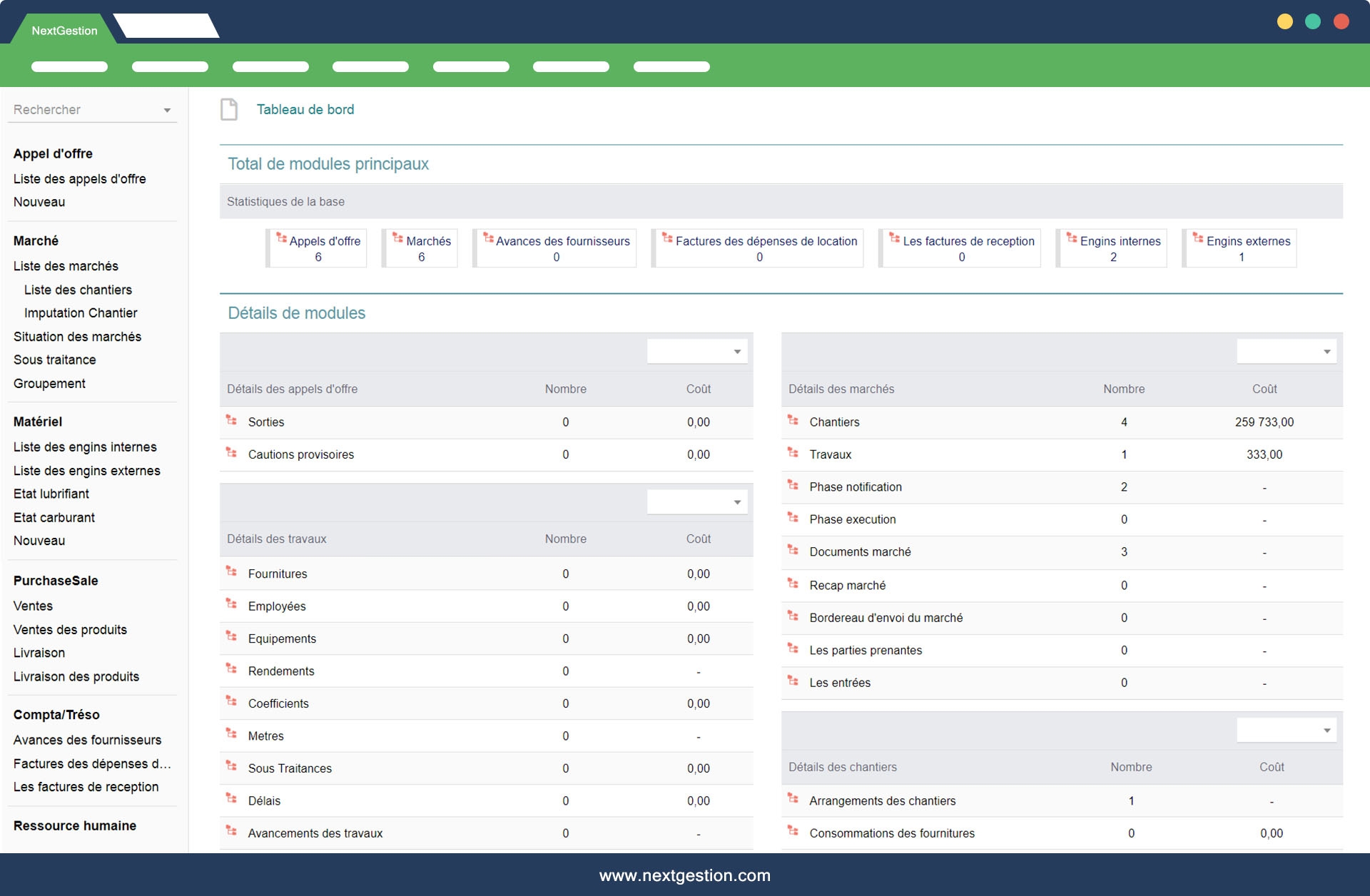Image resolution: width=1370 pixels, height=896 pixels.
Task: Click the icon next to Cautions provisoires
Action: coord(231,453)
